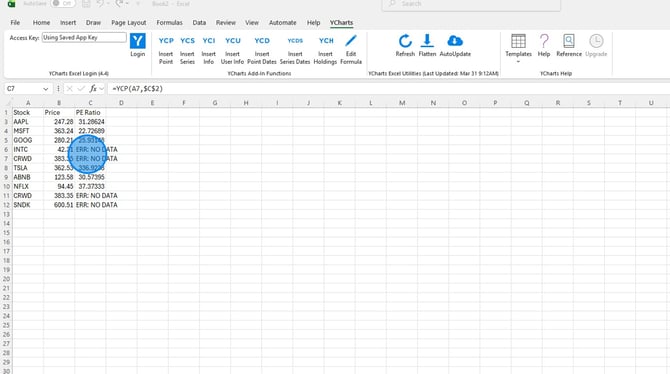Open the Templates dropdown arrow
670x374 pixels.
518,62
